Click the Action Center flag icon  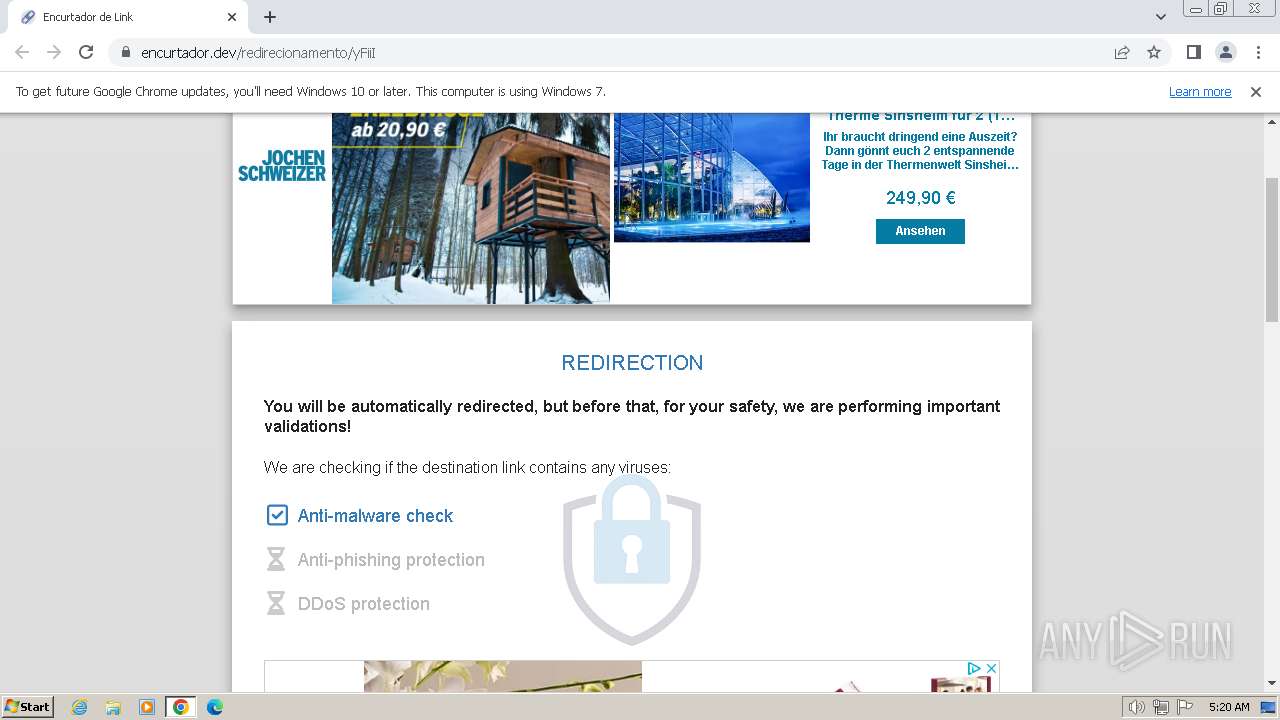pyautogui.click(x=1183, y=707)
